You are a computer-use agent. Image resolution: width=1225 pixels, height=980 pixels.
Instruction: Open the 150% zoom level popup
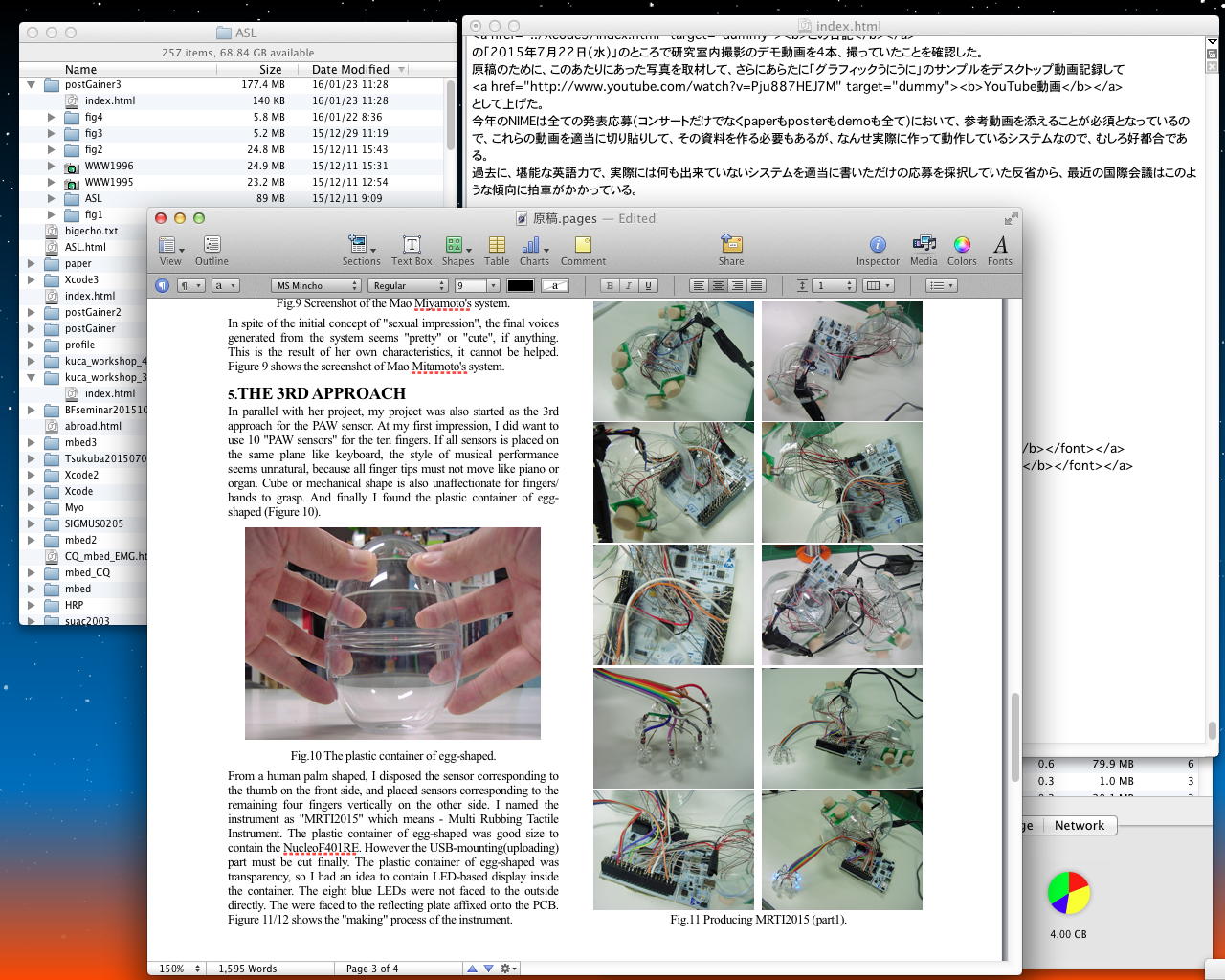coord(180,969)
